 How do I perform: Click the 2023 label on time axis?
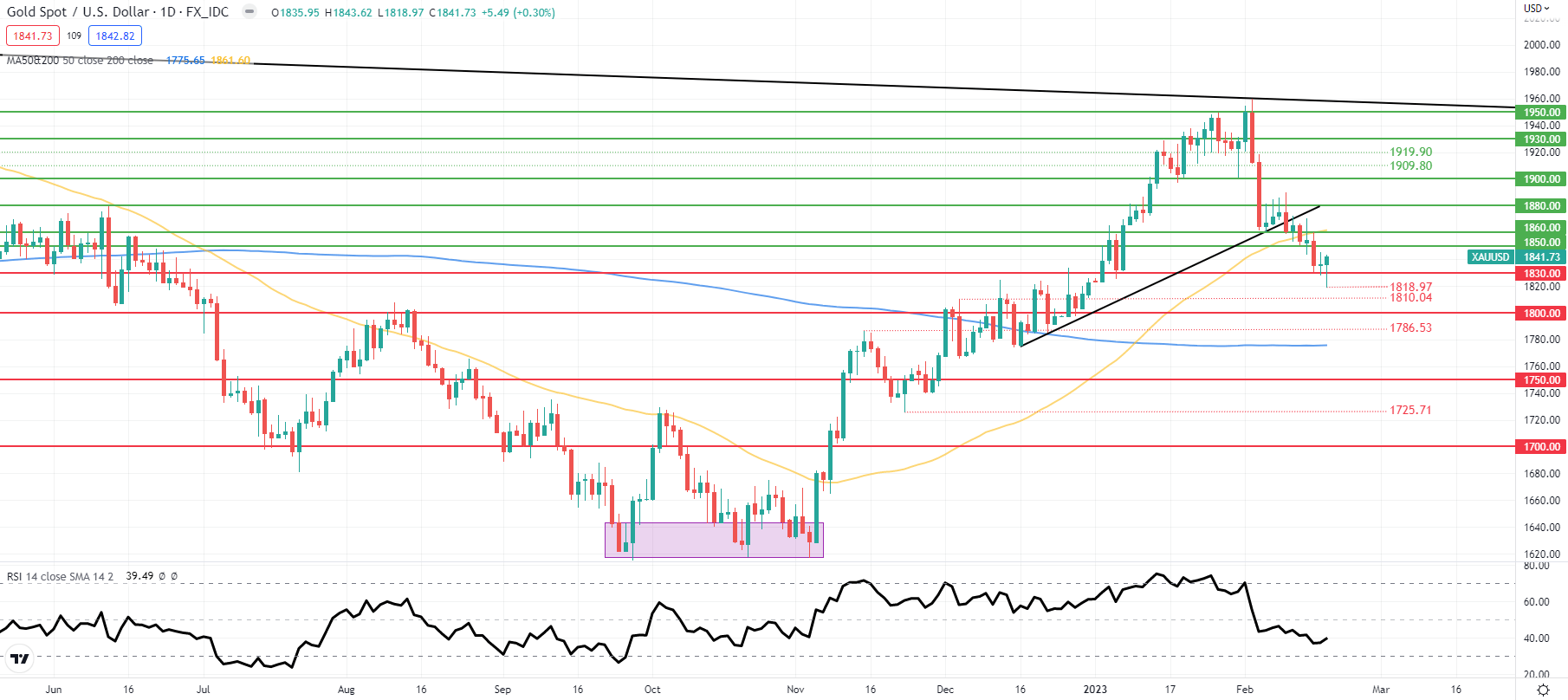(x=1095, y=690)
